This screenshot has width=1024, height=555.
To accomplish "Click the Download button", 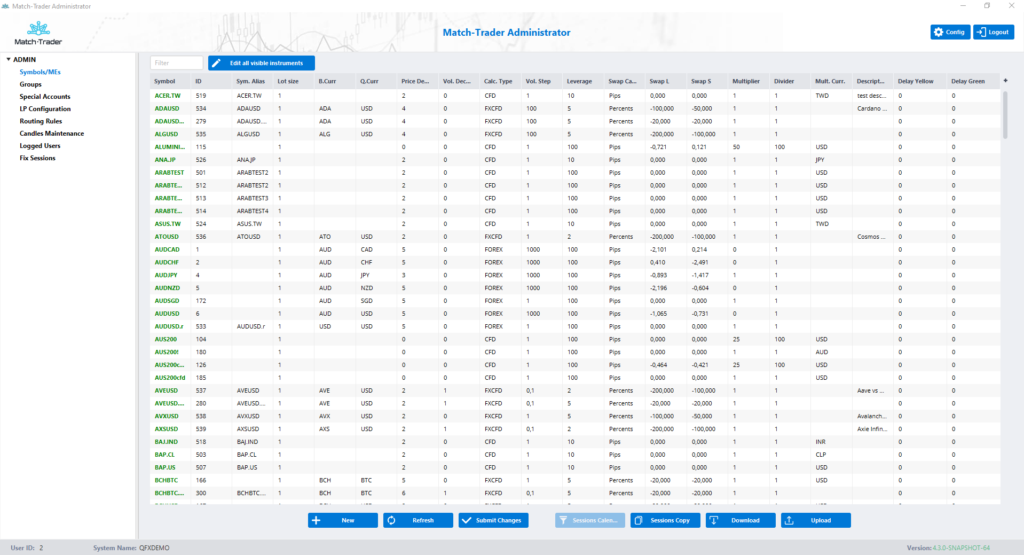I will click(741, 520).
